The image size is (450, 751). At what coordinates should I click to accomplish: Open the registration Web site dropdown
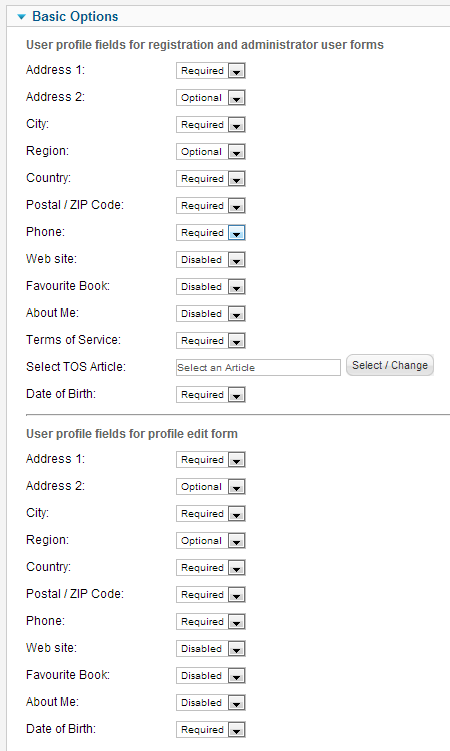pos(211,260)
